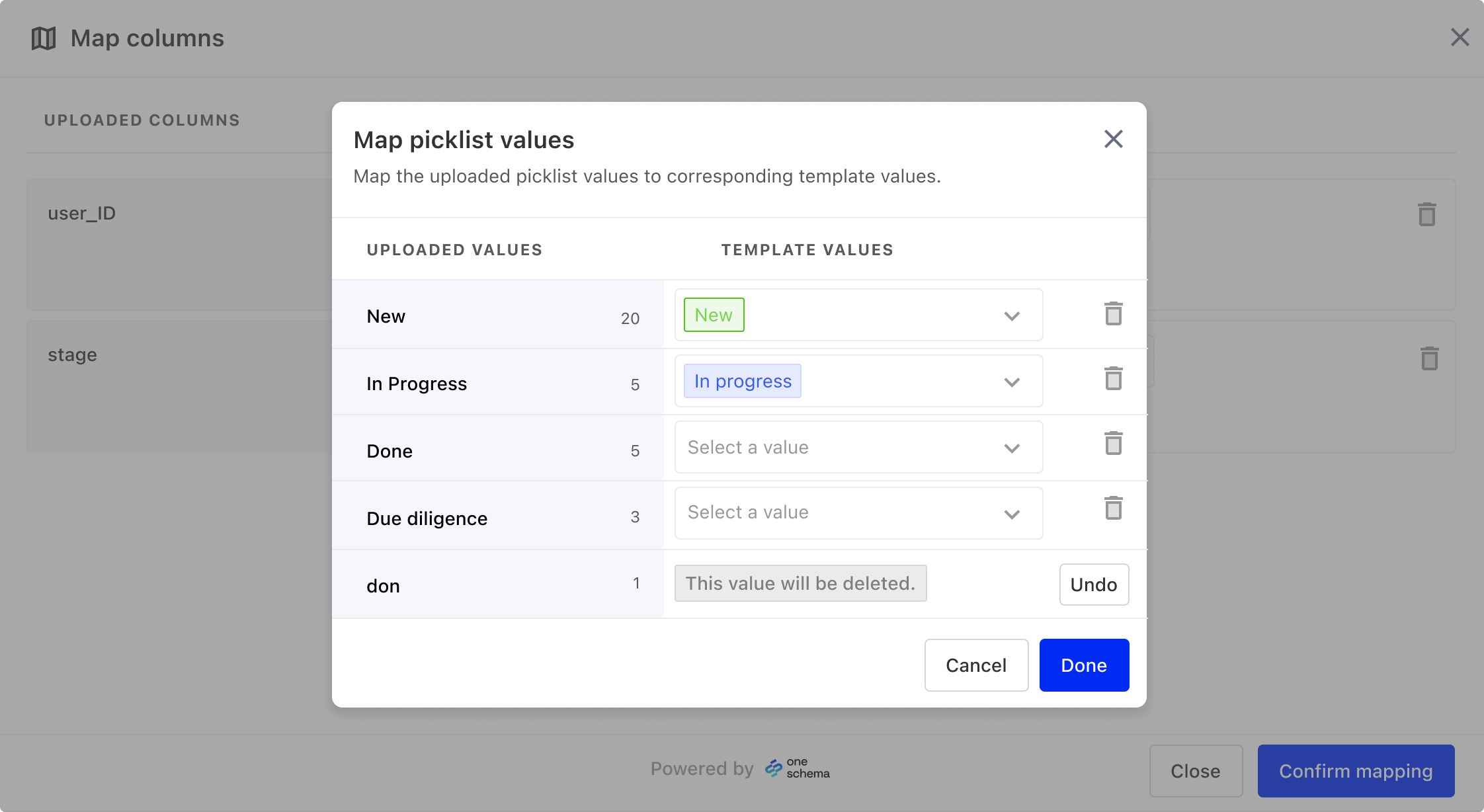The image size is (1484, 812).
Task: Delete the Due diligence uploaded value row
Action: click(1112, 508)
